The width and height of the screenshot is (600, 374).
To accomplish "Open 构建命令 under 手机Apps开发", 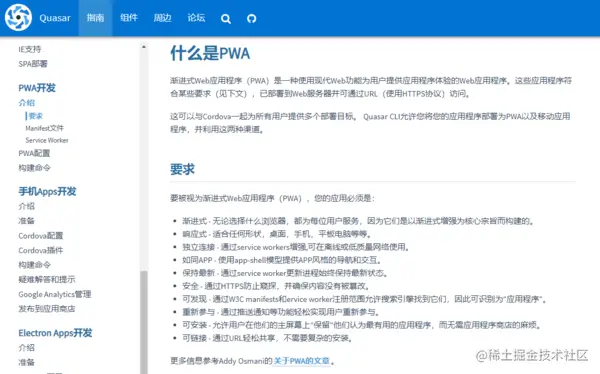I will pos(34,265).
